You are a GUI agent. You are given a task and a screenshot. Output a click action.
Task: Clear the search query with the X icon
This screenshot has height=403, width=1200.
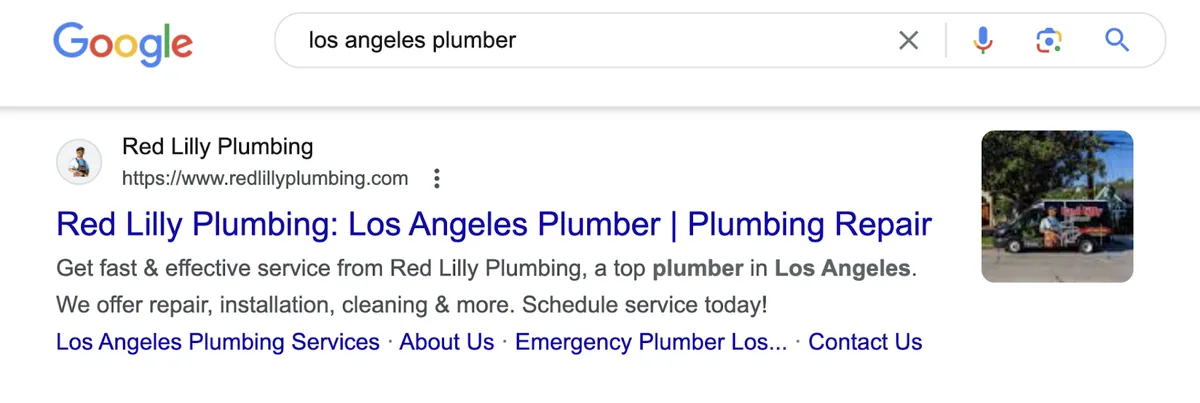point(908,41)
